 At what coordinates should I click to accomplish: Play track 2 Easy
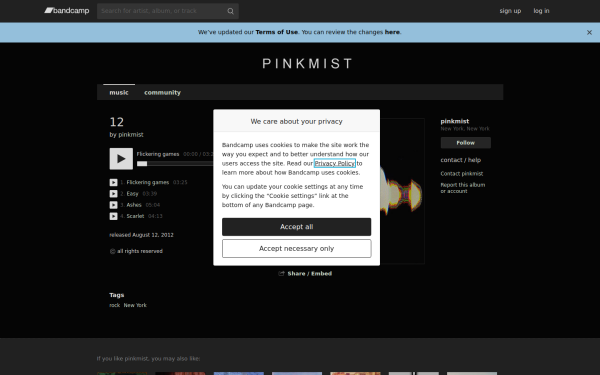113,194
